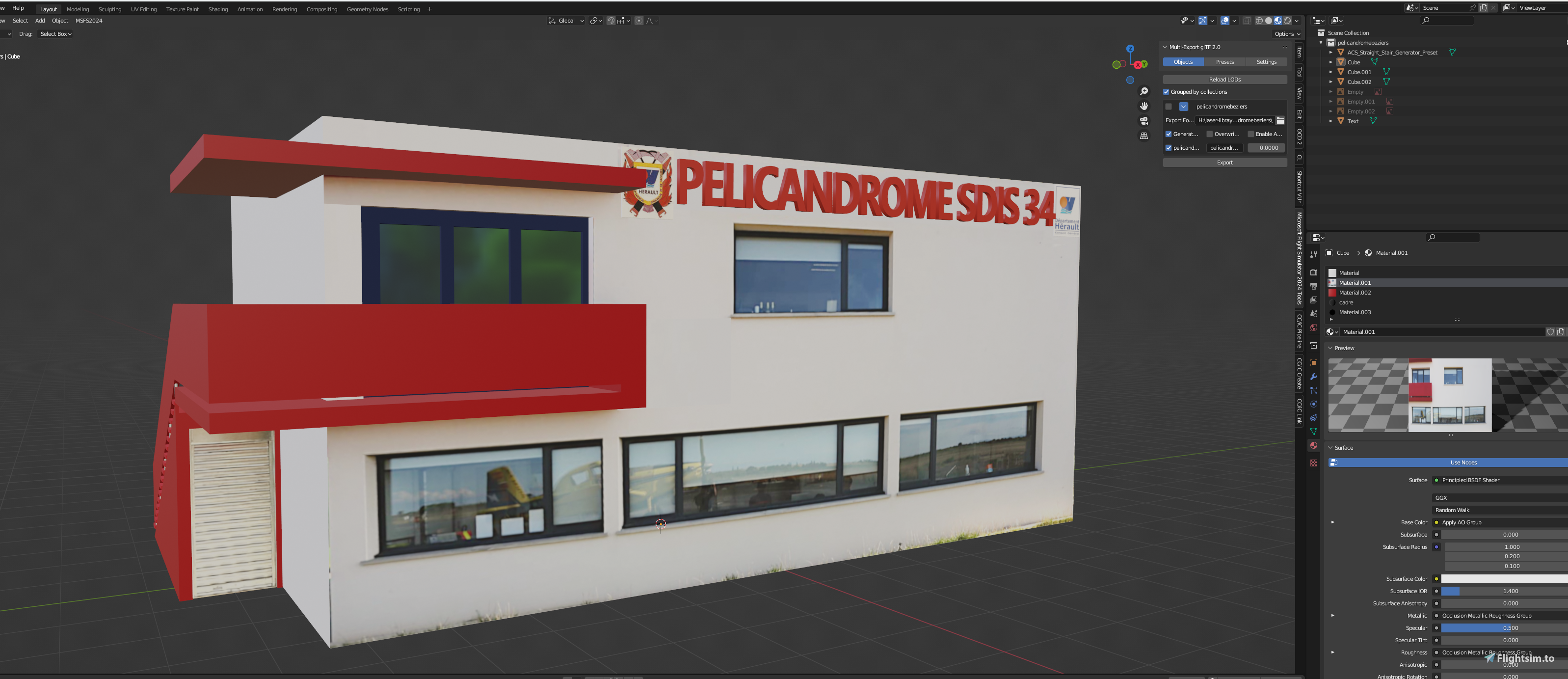1568x679 pixels.
Task: Switch perspective/orthographic grid gizmo
Action: click(1144, 136)
